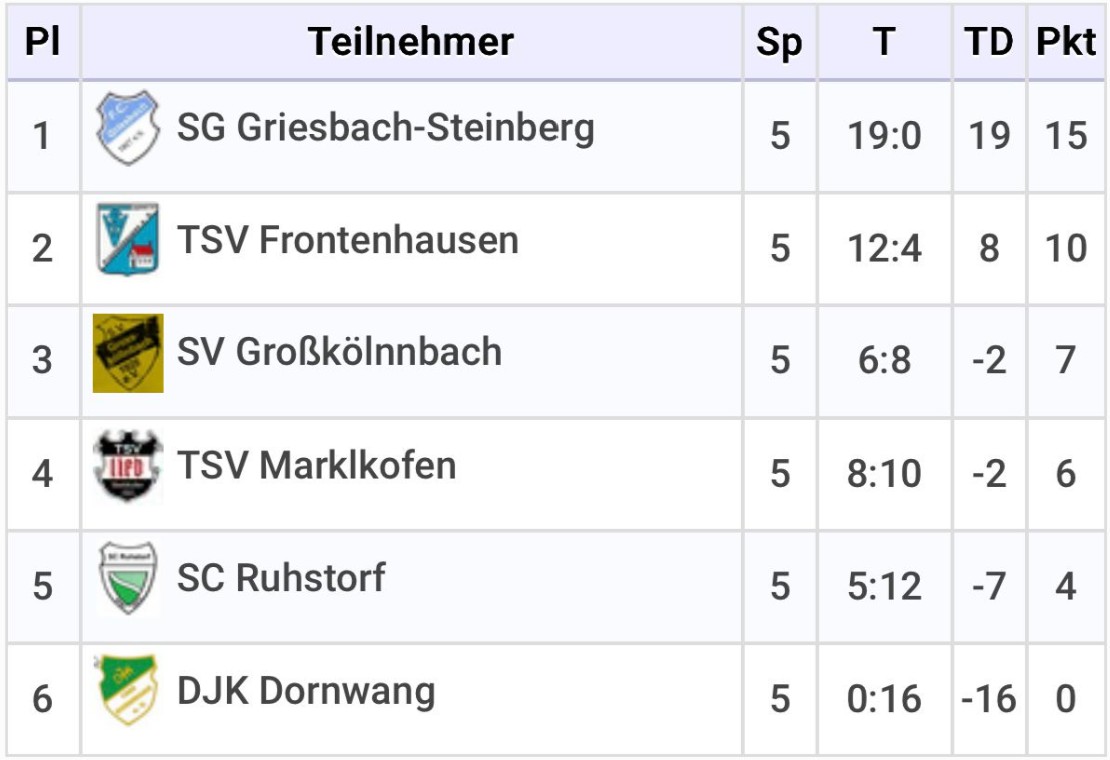The height and width of the screenshot is (760, 1110).
Task: Click the Teilnehmer column header
Action: [411, 42]
